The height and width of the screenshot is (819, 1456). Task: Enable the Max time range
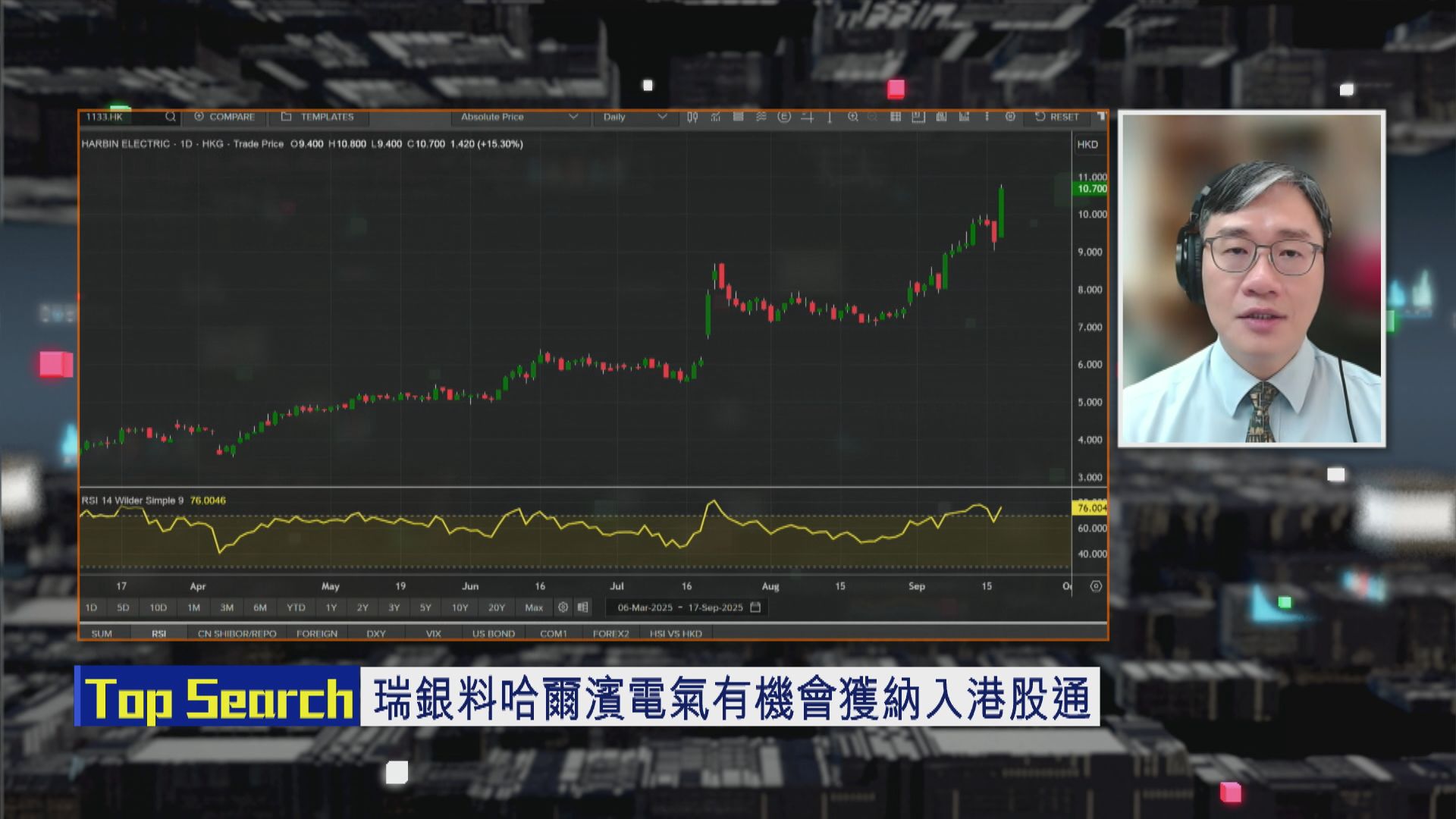point(534,607)
